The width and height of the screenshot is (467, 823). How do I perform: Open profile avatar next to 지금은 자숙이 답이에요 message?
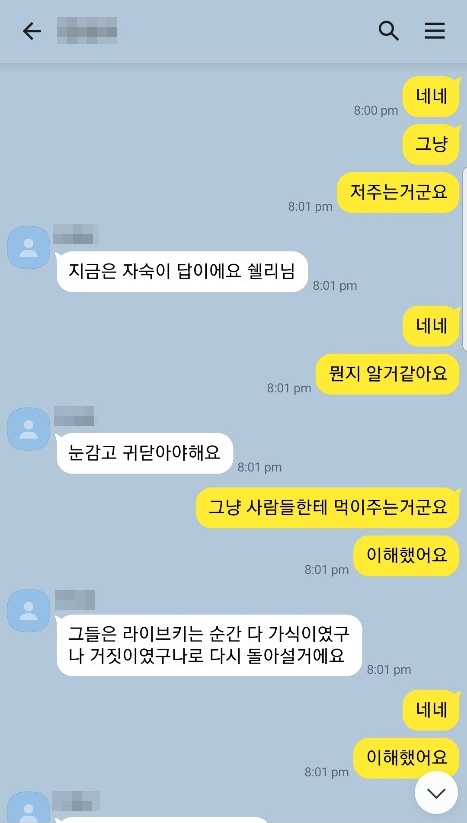tap(28, 248)
